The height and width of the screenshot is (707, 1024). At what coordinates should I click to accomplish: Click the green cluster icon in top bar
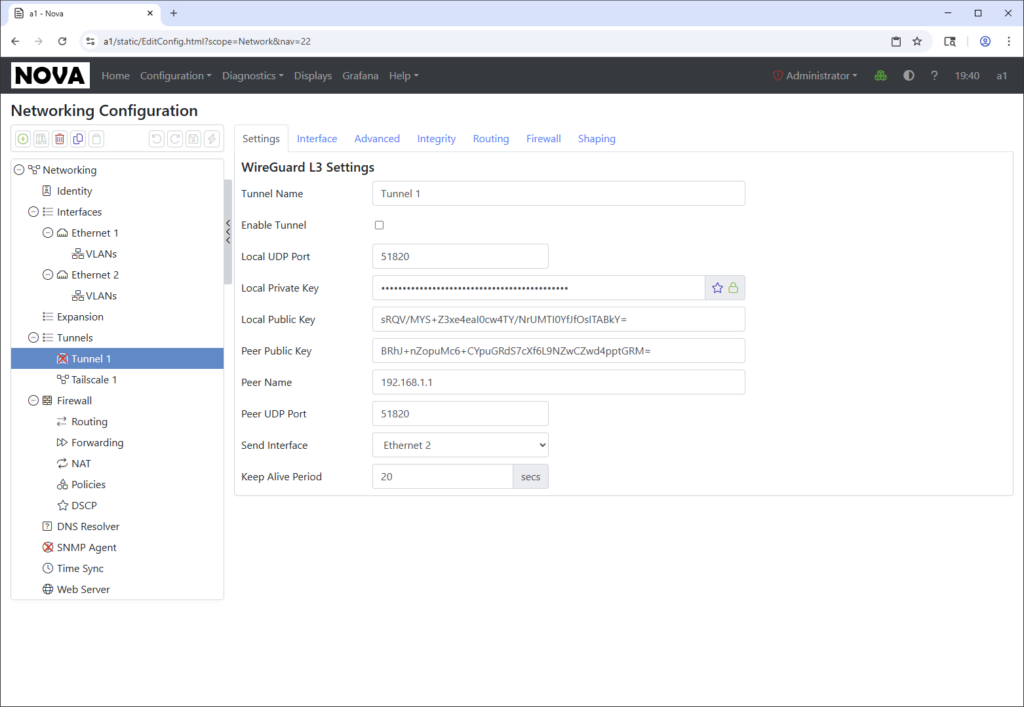click(x=880, y=76)
